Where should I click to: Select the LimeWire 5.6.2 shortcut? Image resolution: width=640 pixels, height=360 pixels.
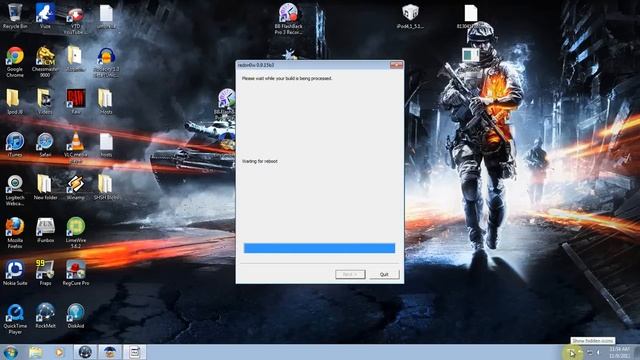(76, 233)
